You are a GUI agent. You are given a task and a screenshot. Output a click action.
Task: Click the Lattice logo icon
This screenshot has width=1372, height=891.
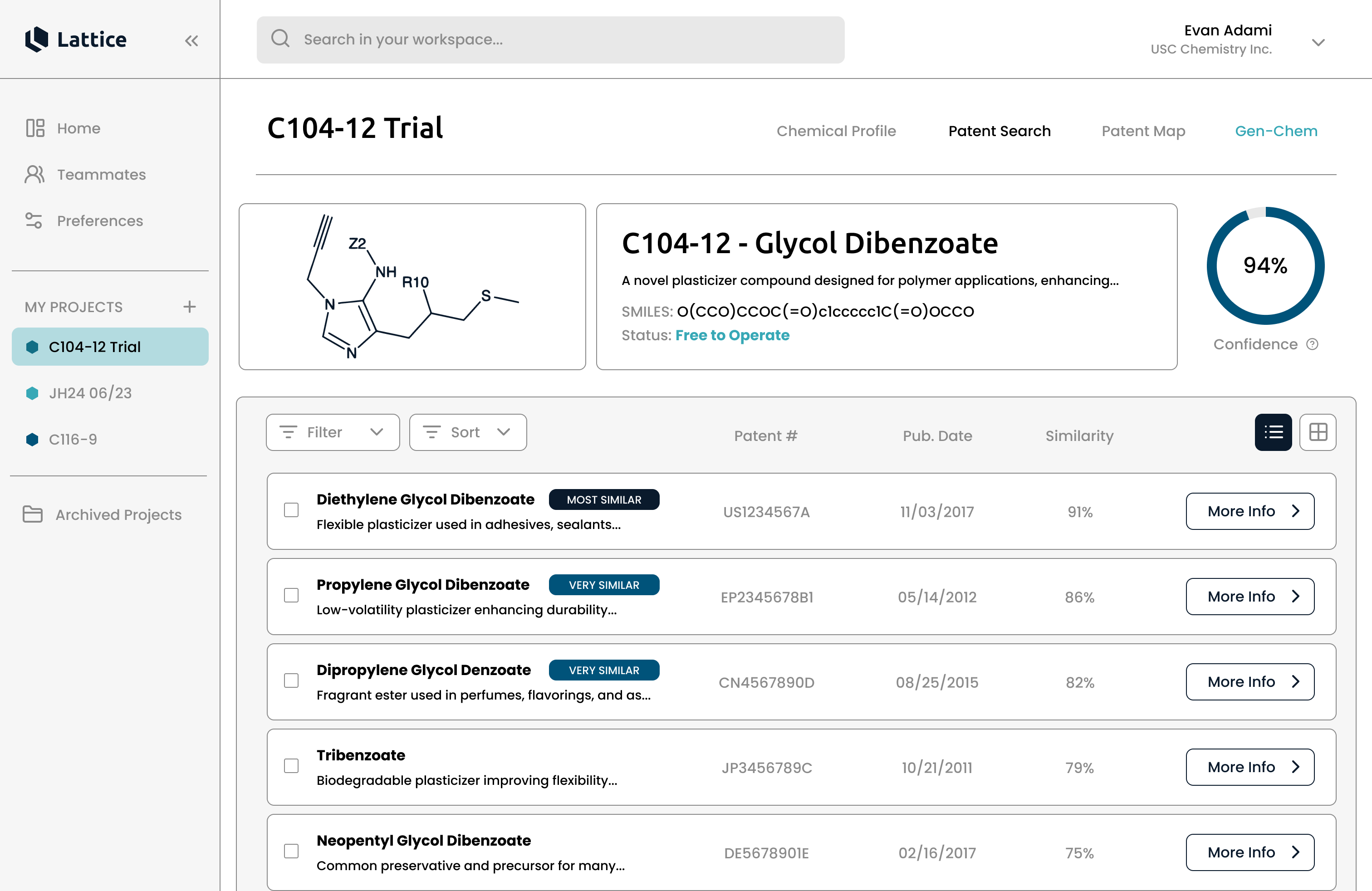pyautogui.click(x=37, y=39)
